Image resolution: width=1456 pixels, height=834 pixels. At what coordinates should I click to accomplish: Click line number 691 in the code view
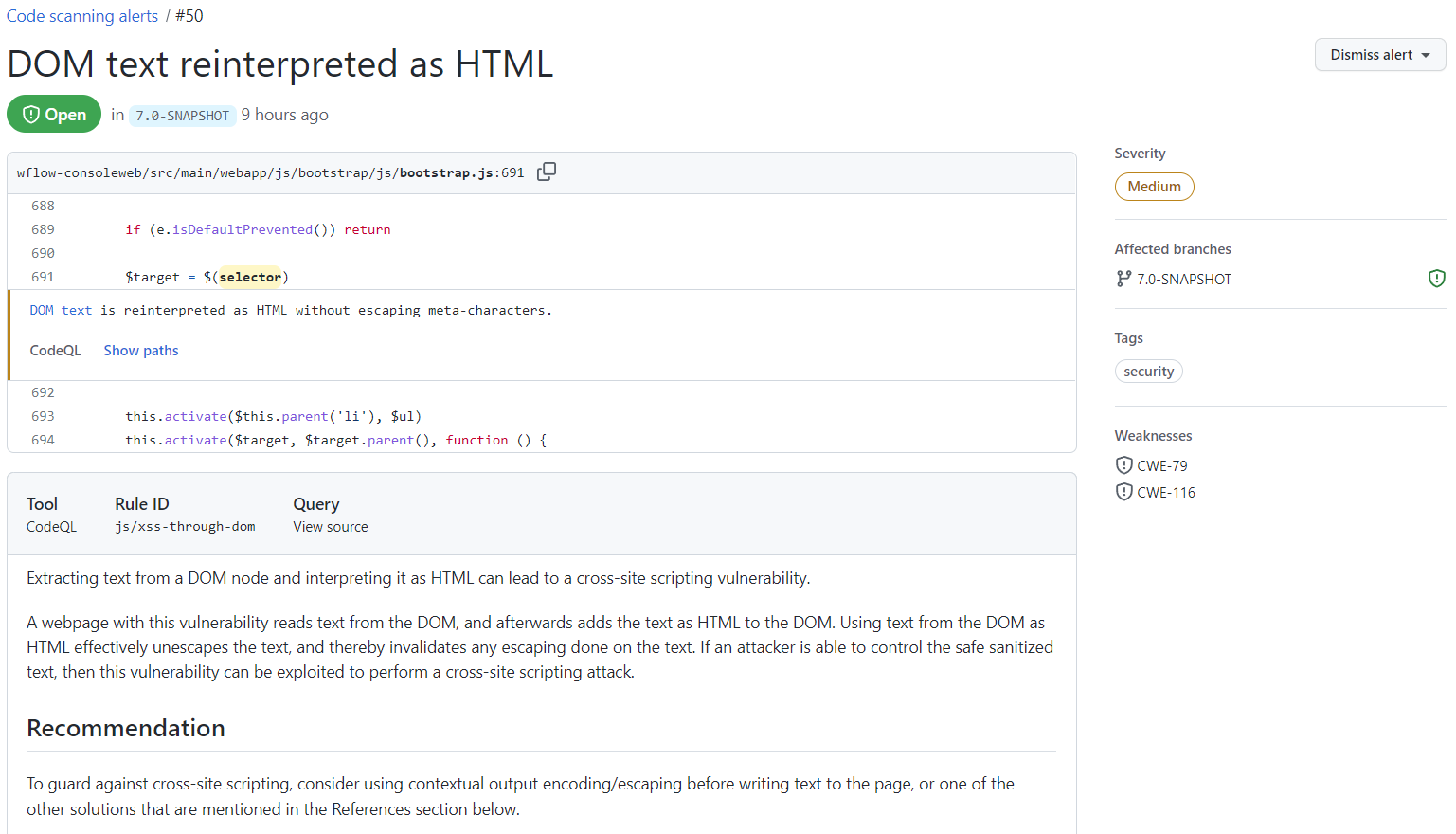click(x=43, y=277)
